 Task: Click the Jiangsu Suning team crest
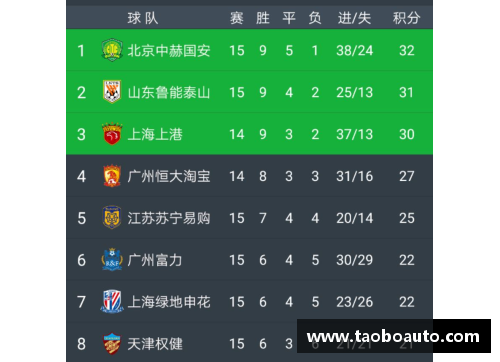(x=112, y=217)
